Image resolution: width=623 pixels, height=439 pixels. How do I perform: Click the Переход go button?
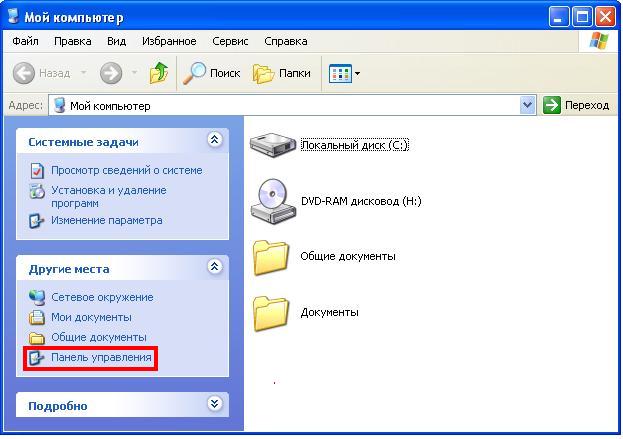[x=576, y=105]
